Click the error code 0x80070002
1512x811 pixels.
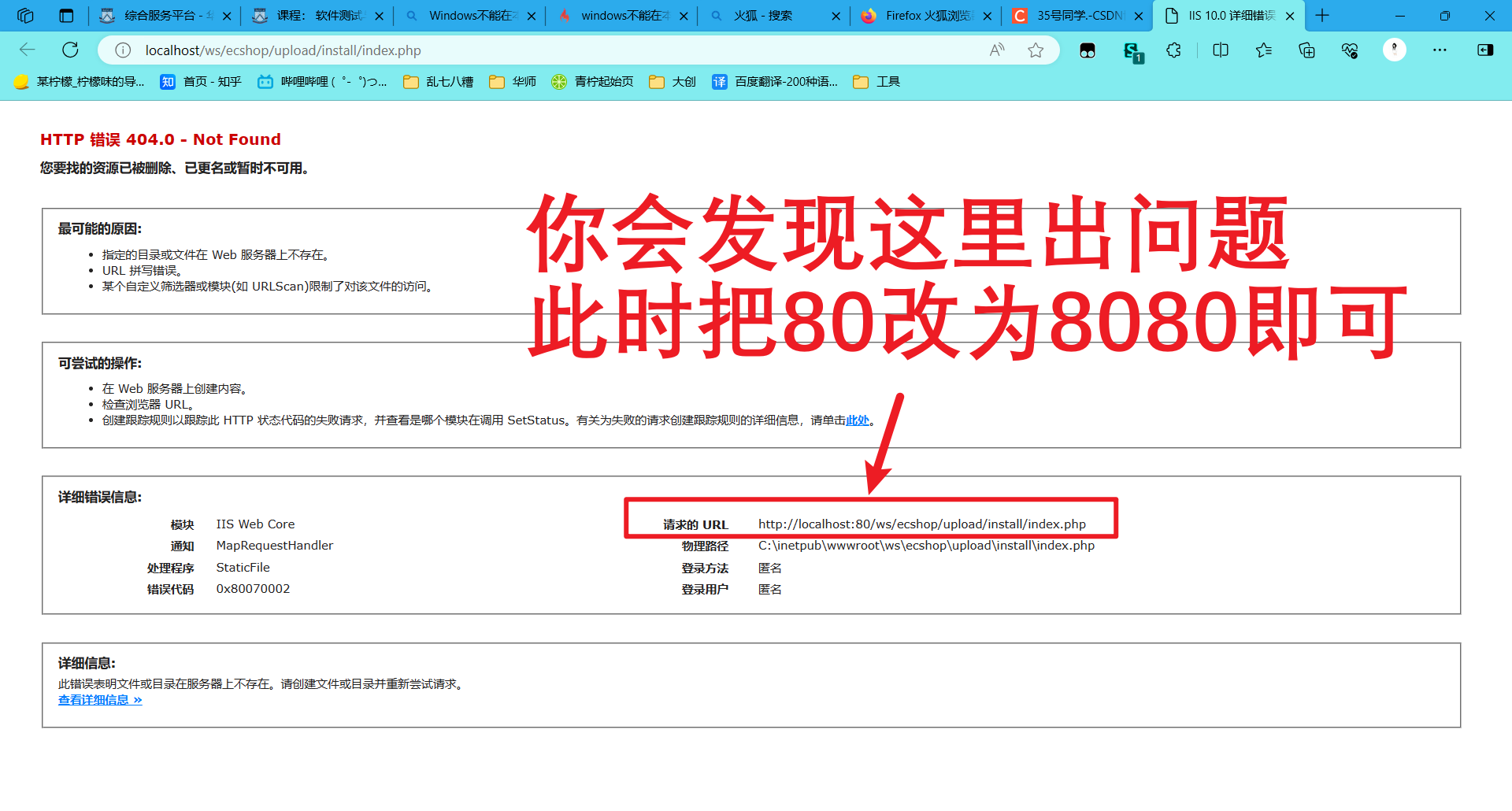click(253, 589)
